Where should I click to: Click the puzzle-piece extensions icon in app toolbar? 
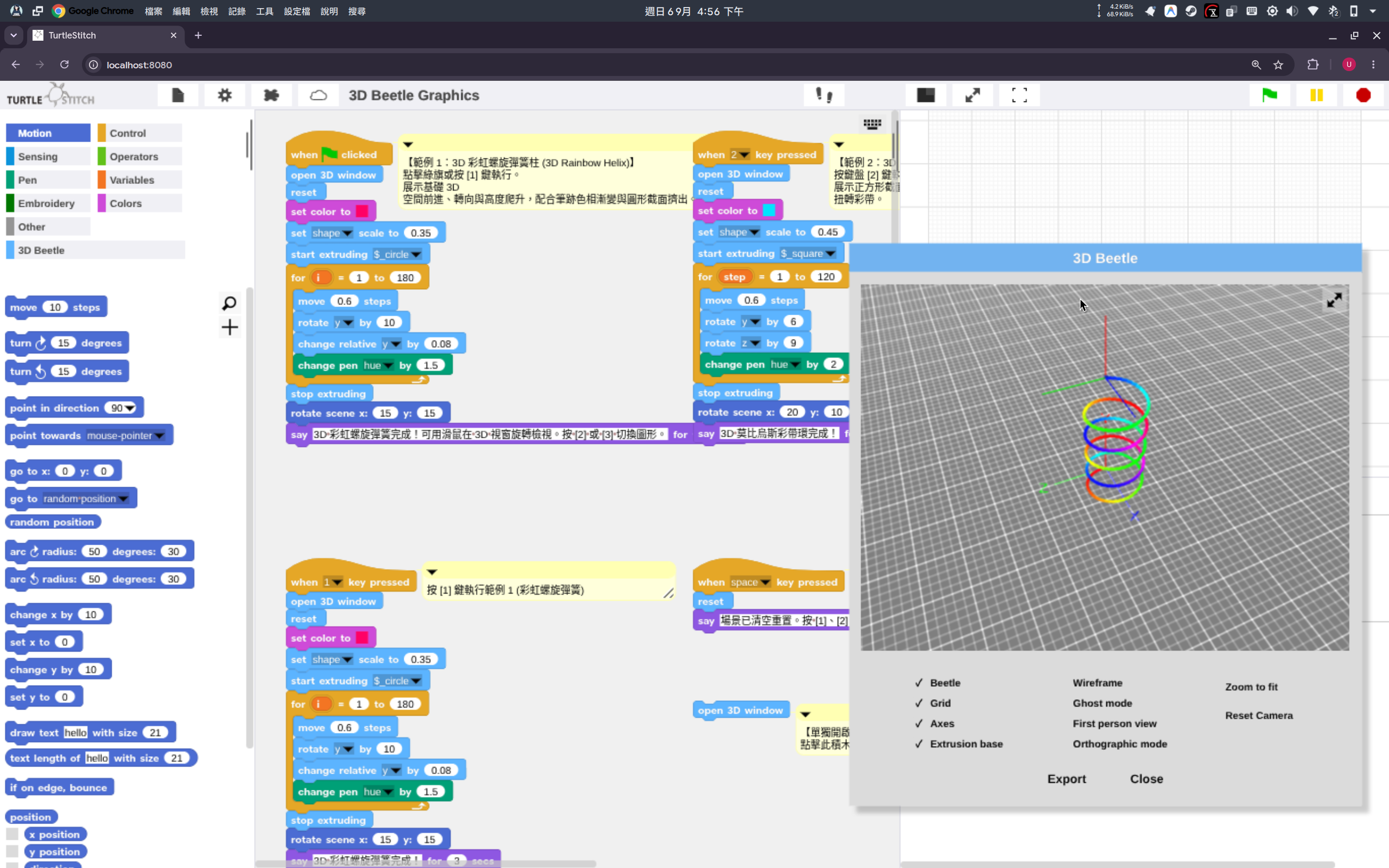point(271,95)
